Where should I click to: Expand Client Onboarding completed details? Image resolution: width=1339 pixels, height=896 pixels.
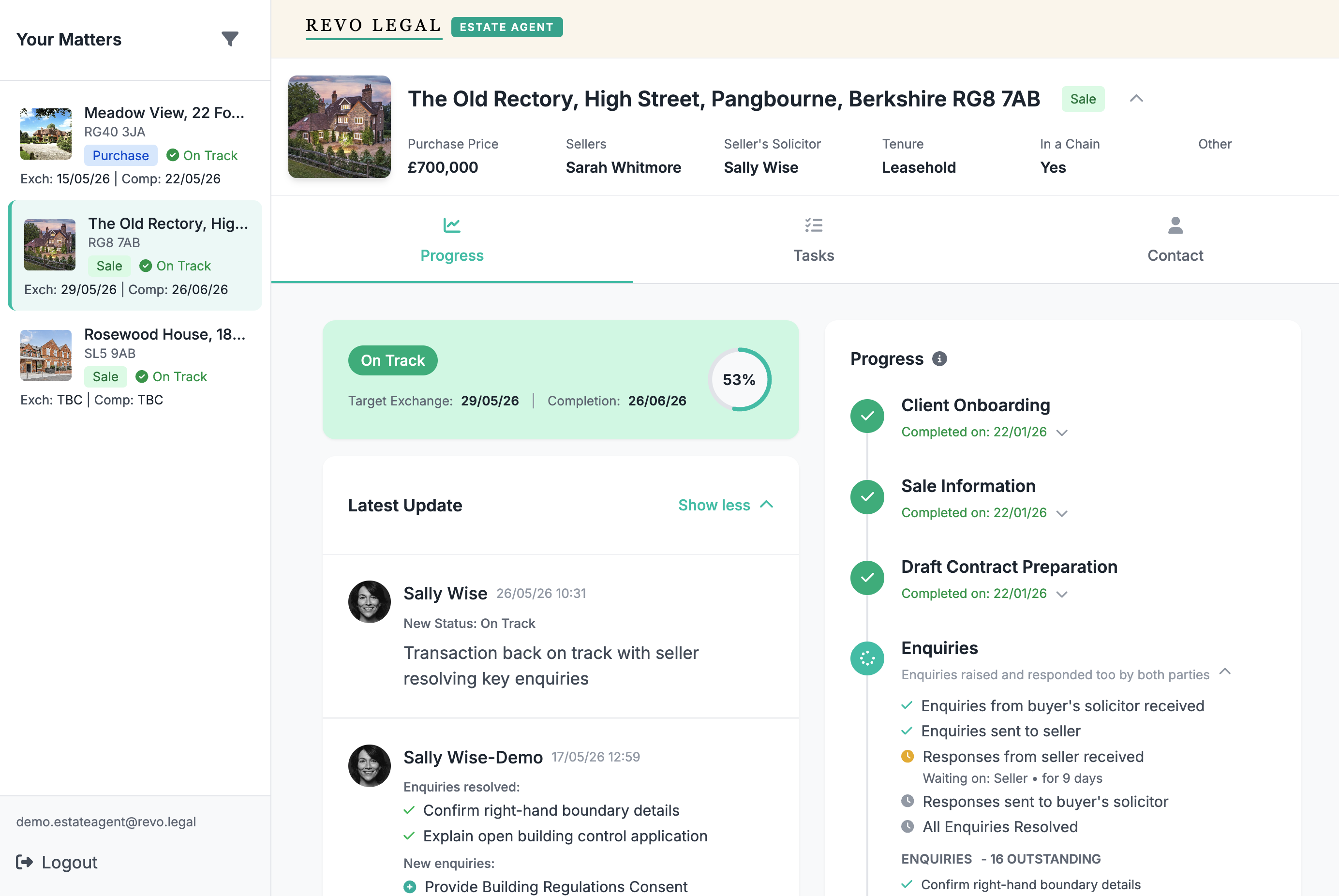(x=1061, y=433)
